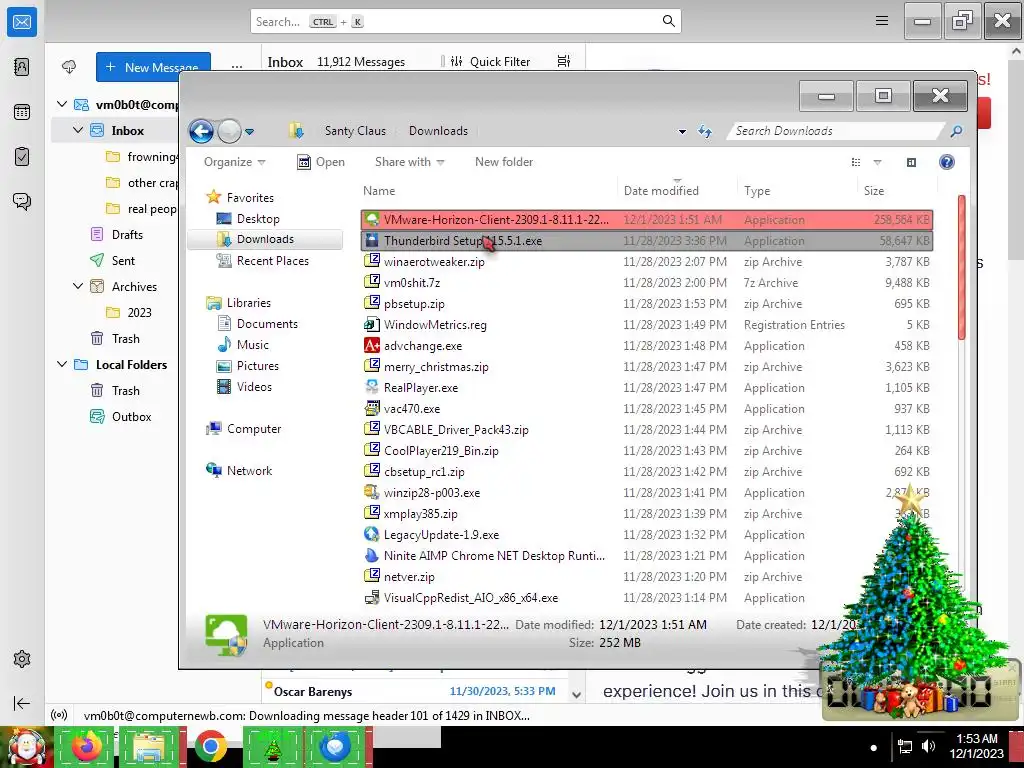Open the Organize dropdown menu
The height and width of the screenshot is (768, 1024).
(234, 162)
